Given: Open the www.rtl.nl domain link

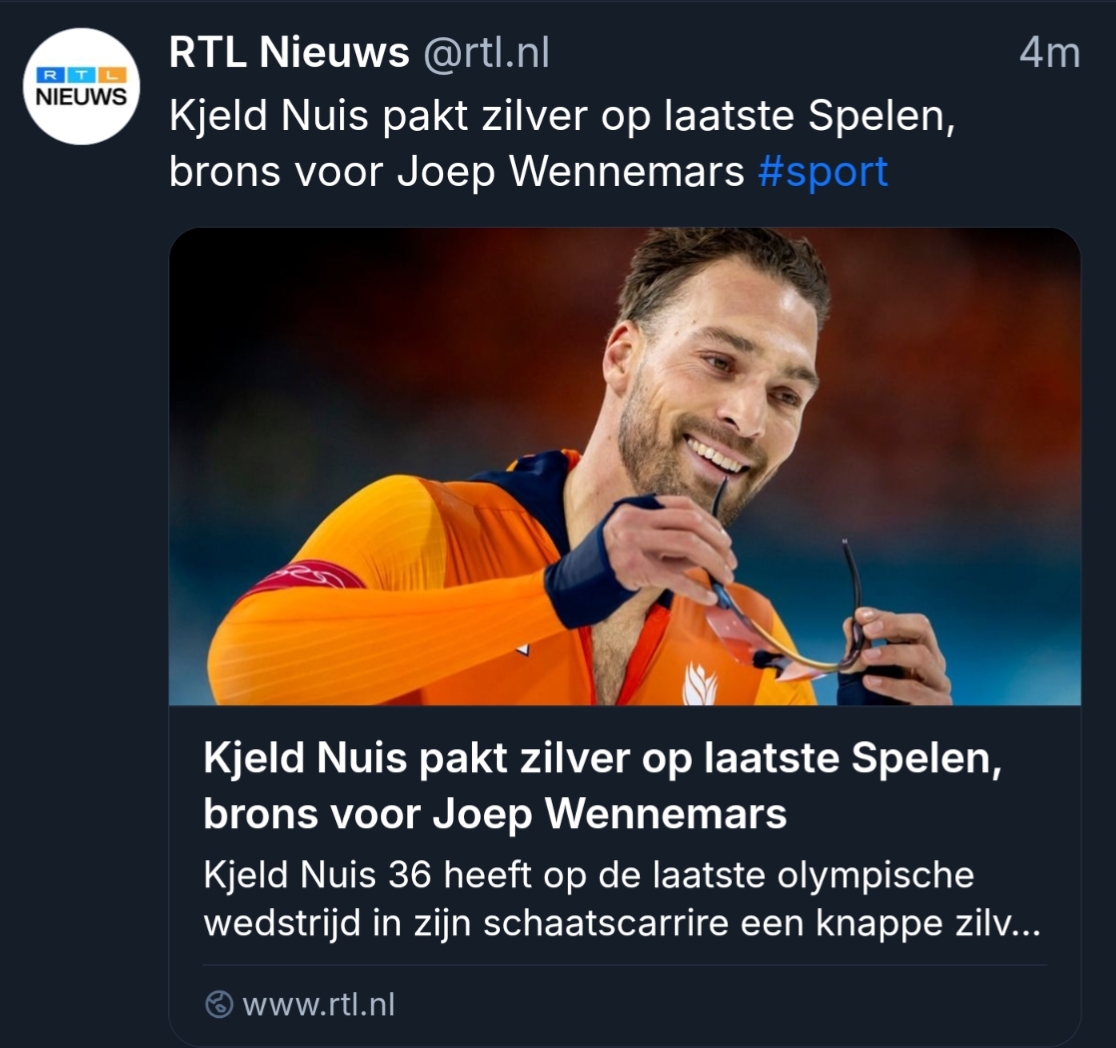Looking at the screenshot, I should tap(318, 1004).
